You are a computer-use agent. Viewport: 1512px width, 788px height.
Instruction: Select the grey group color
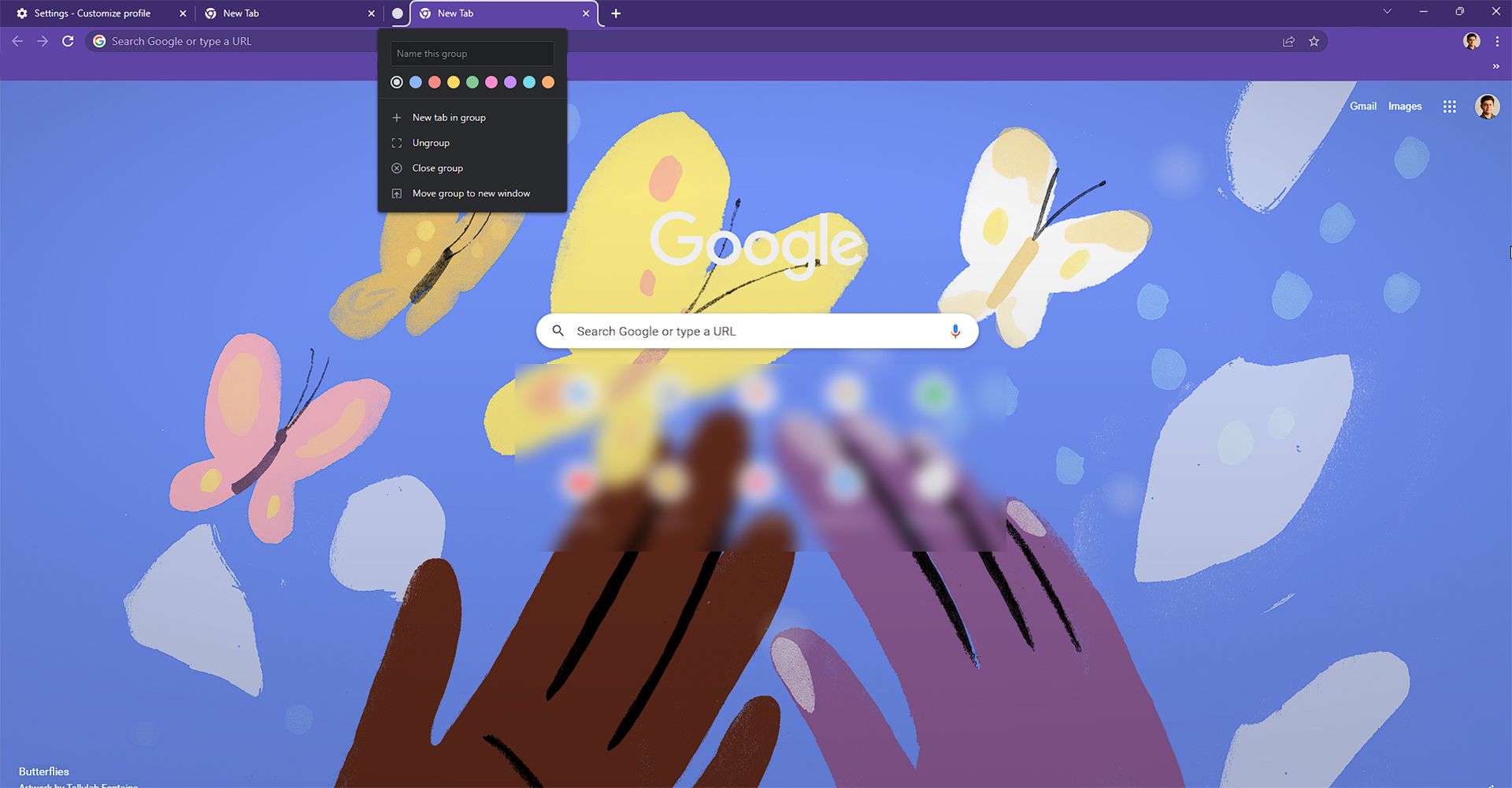coord(397,82)
